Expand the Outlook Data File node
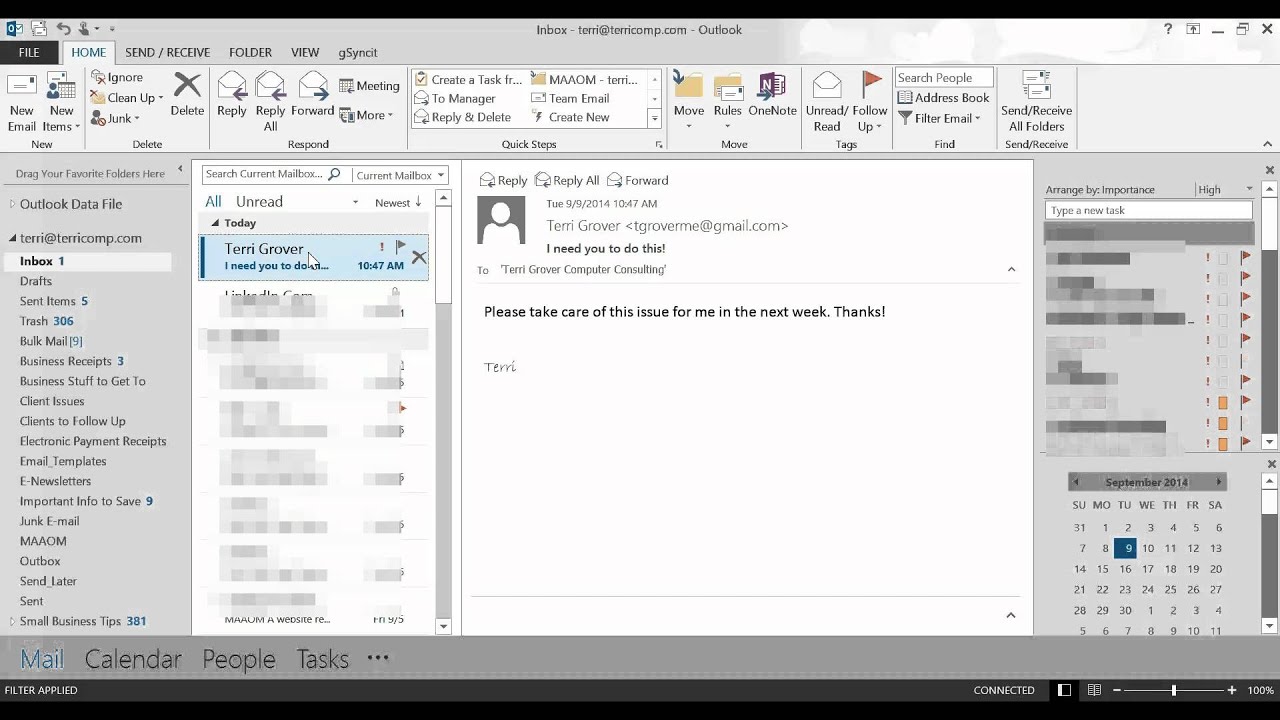The image size is (1280, 720). coord(13,204)
